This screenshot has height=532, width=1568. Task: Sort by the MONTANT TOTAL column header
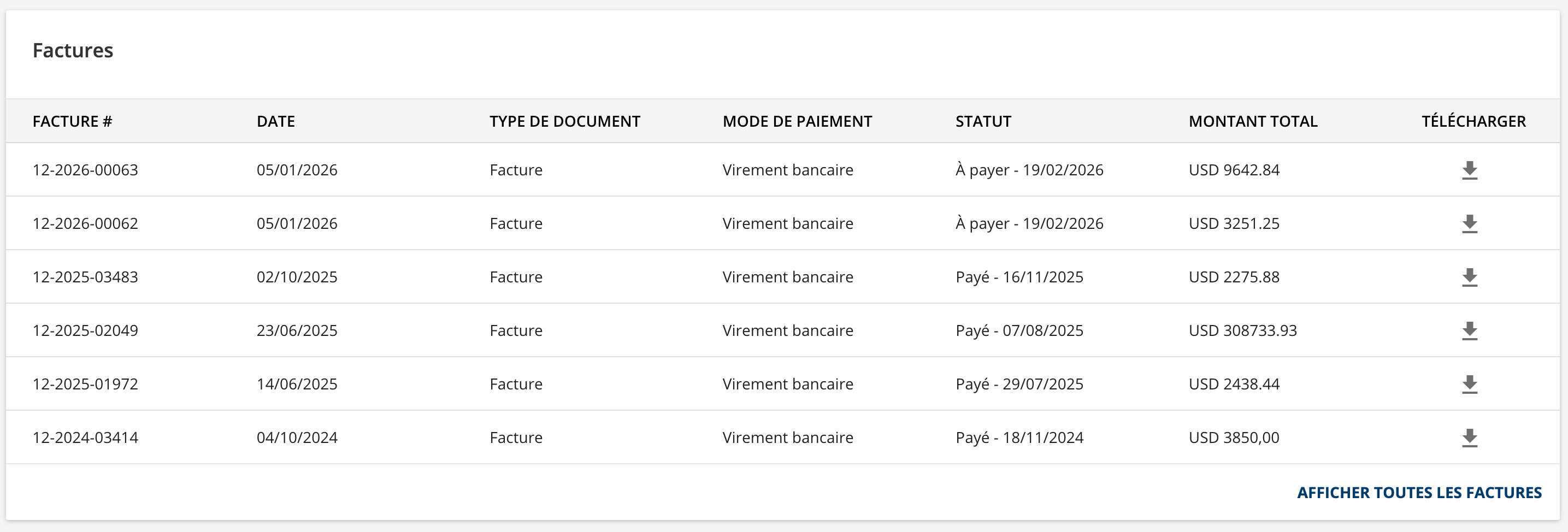pos(1253,121)
